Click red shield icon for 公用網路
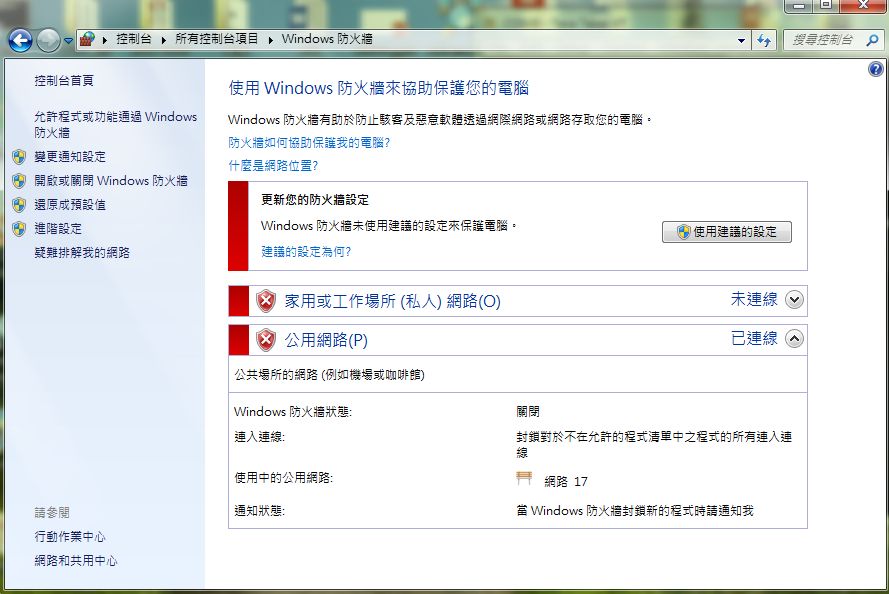Viewport: 889px width, 594px height. 265,340
